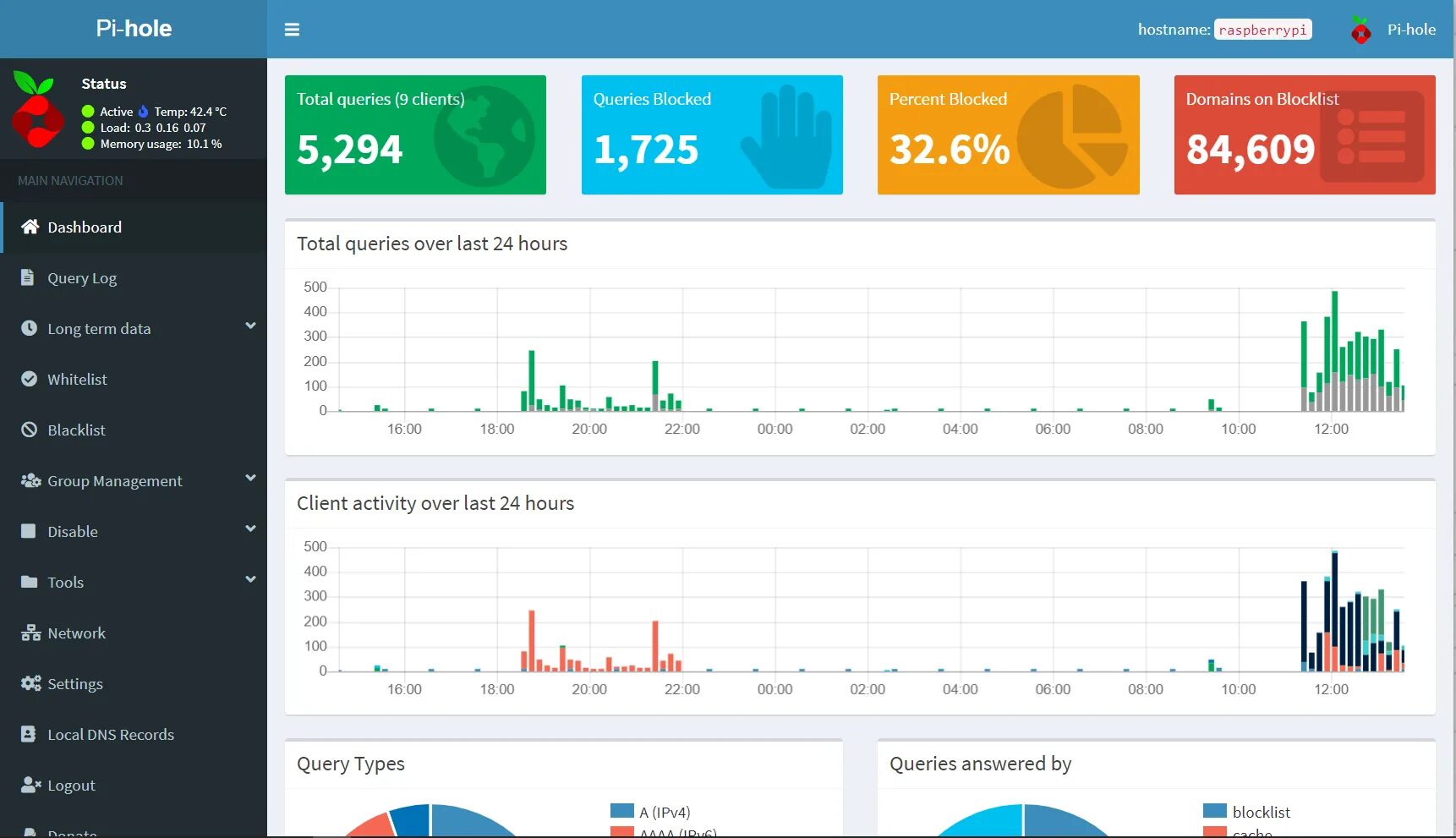The image size is (1456, 838).
Task: Click the Pi-hole raspberry logo in the sidebar status
Action: (x=37, y=109)
